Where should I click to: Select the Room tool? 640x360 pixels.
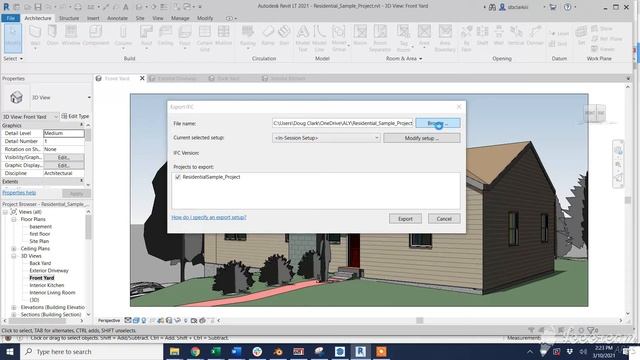[360, 36]
